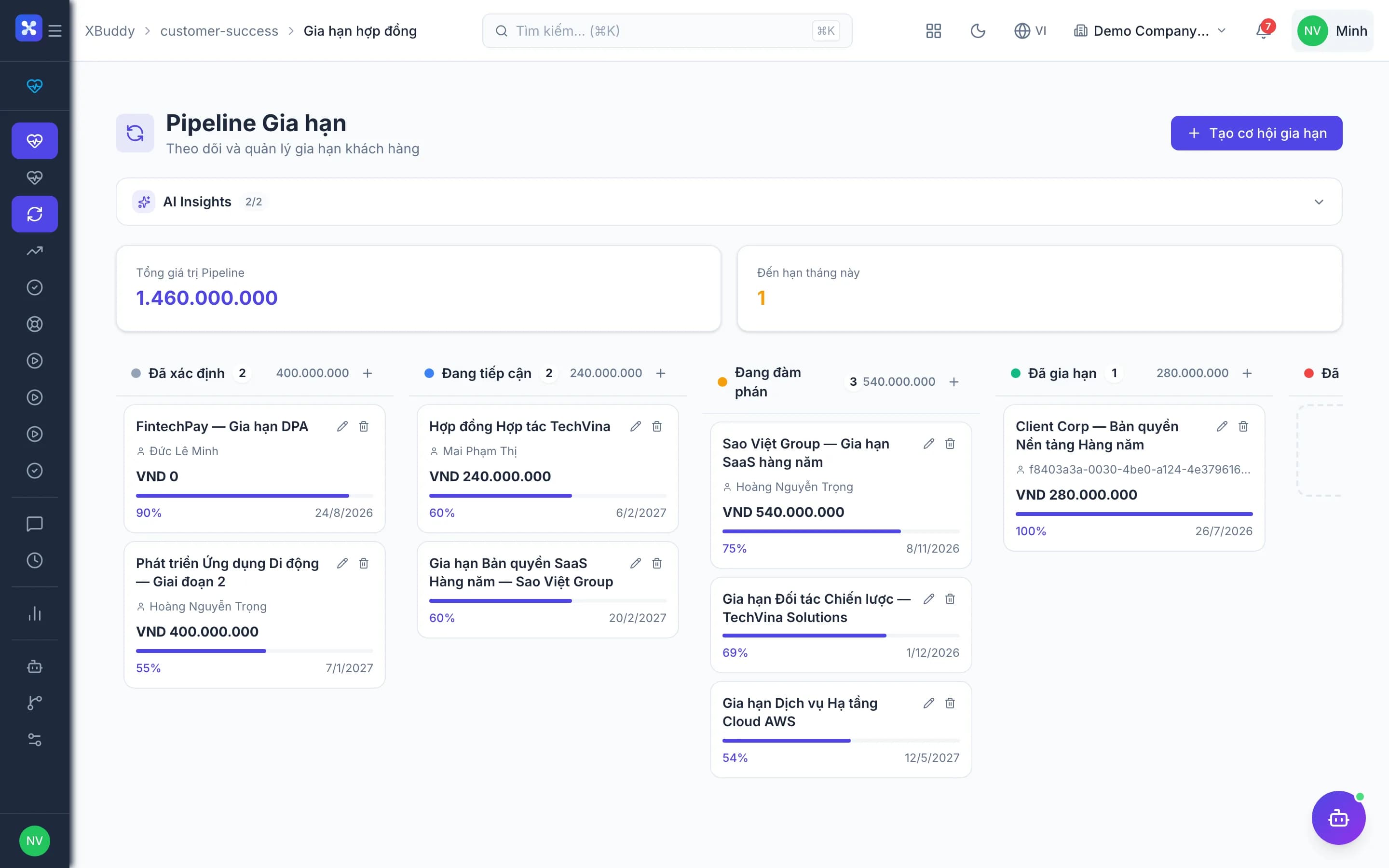Toggle dark mode with the moon icon
Viewport: 1389px width, 868px height.
(x=978, y=31)
